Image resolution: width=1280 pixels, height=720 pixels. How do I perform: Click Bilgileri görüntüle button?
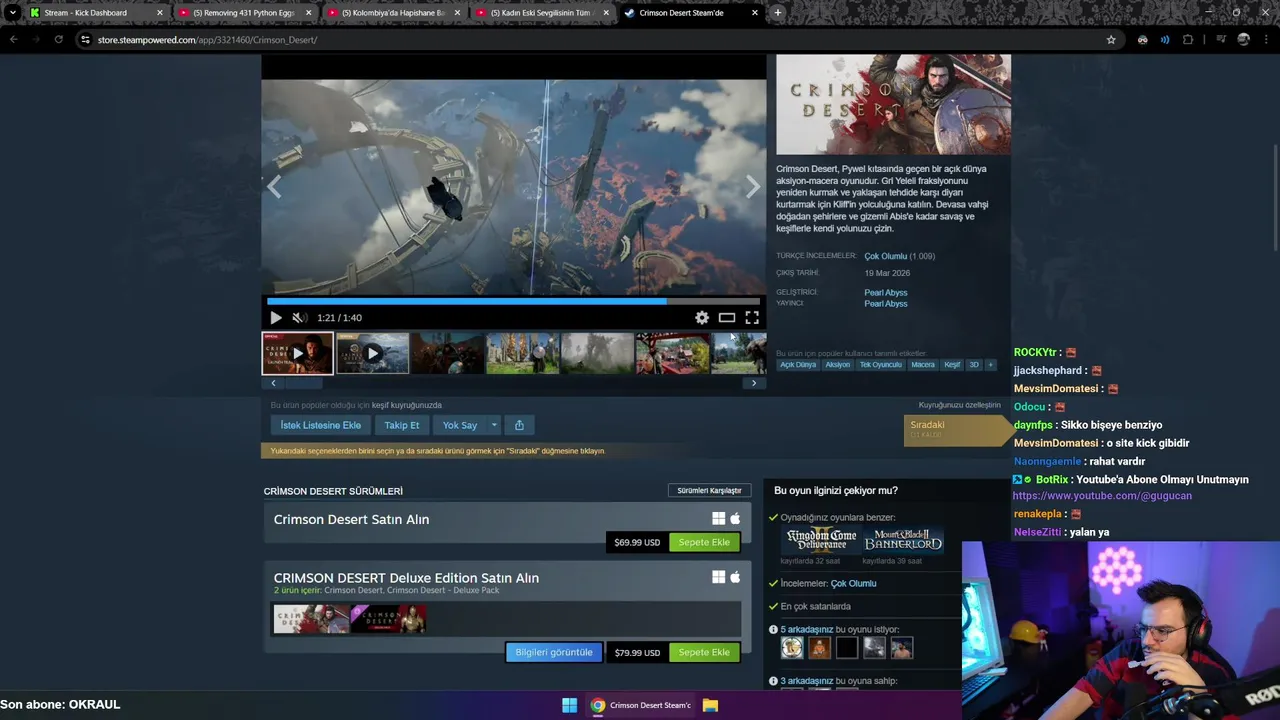click(554, 652)
